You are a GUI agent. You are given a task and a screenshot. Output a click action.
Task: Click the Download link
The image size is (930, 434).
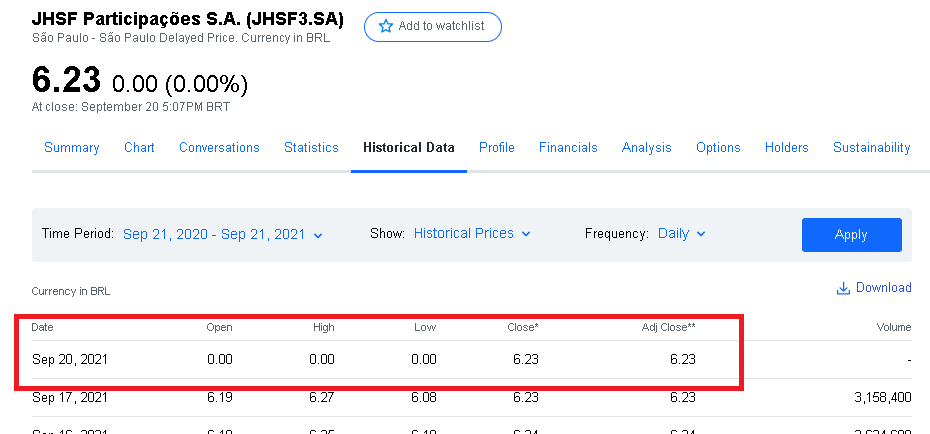click(x=874, y=288)
